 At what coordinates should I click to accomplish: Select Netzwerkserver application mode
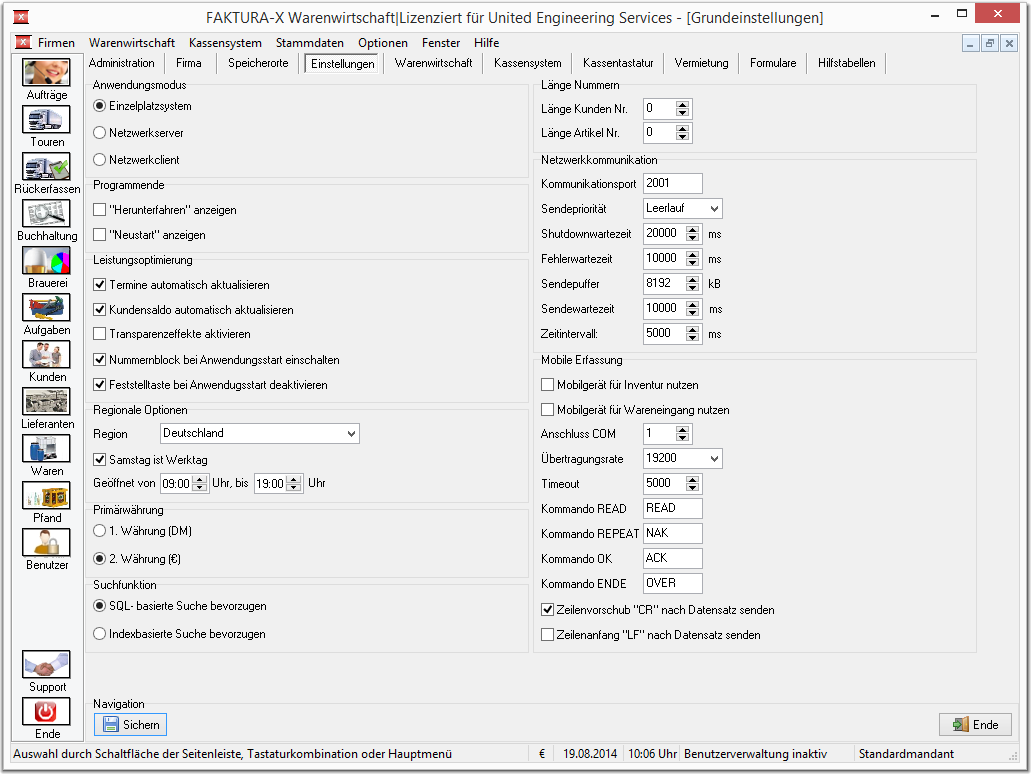(99, 133)
